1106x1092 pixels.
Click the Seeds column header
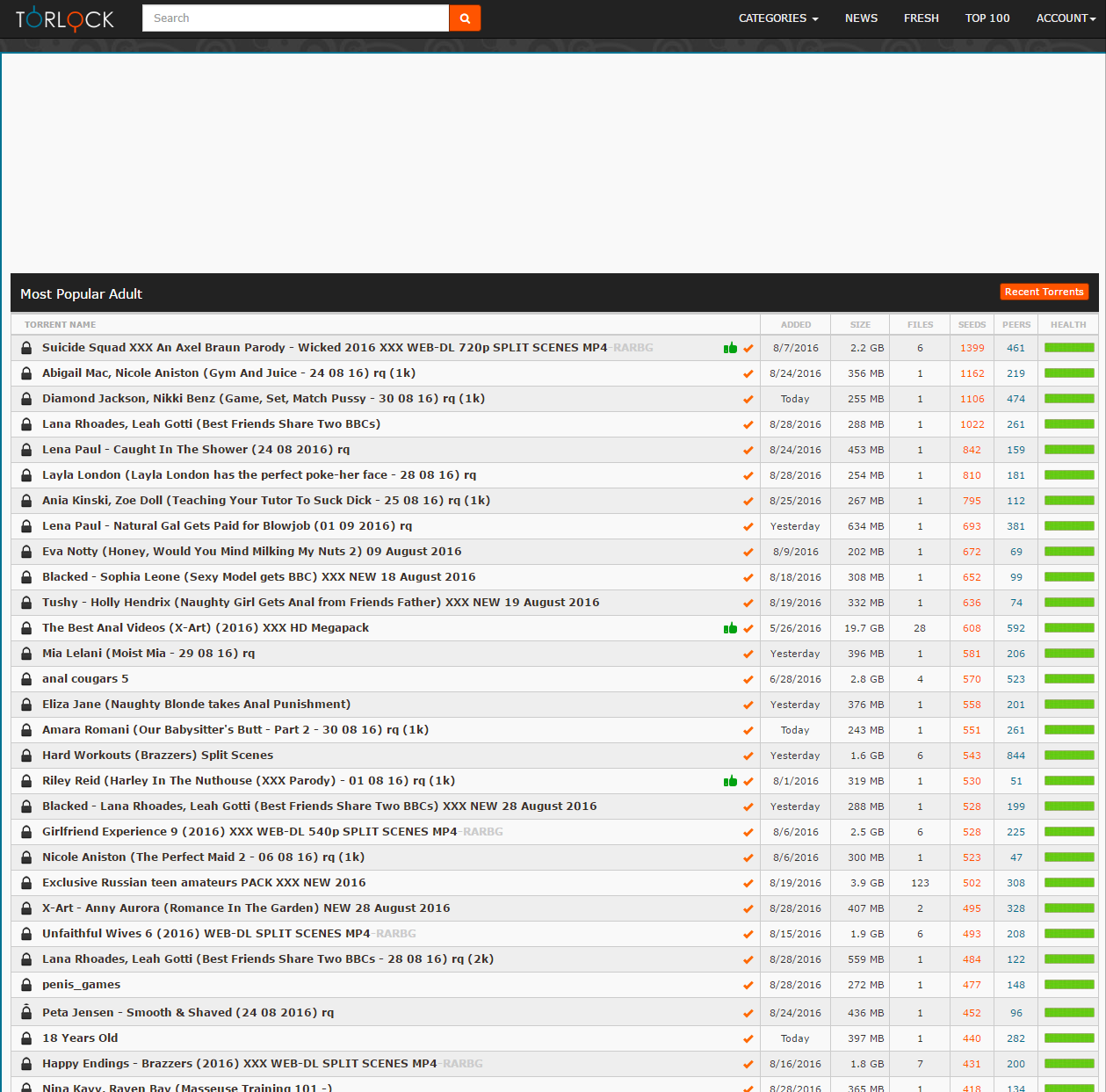(972, 325)
